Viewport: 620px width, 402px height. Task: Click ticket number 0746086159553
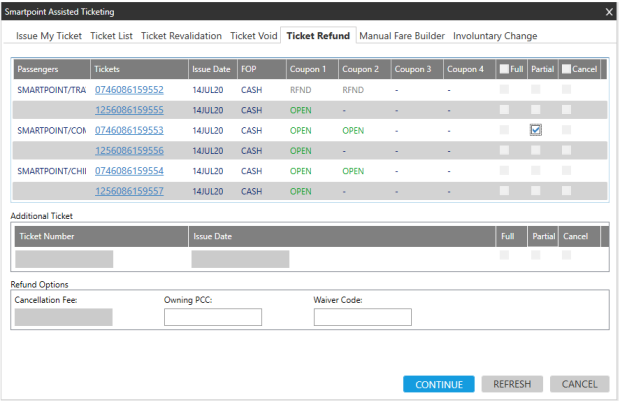pos(129,130)
